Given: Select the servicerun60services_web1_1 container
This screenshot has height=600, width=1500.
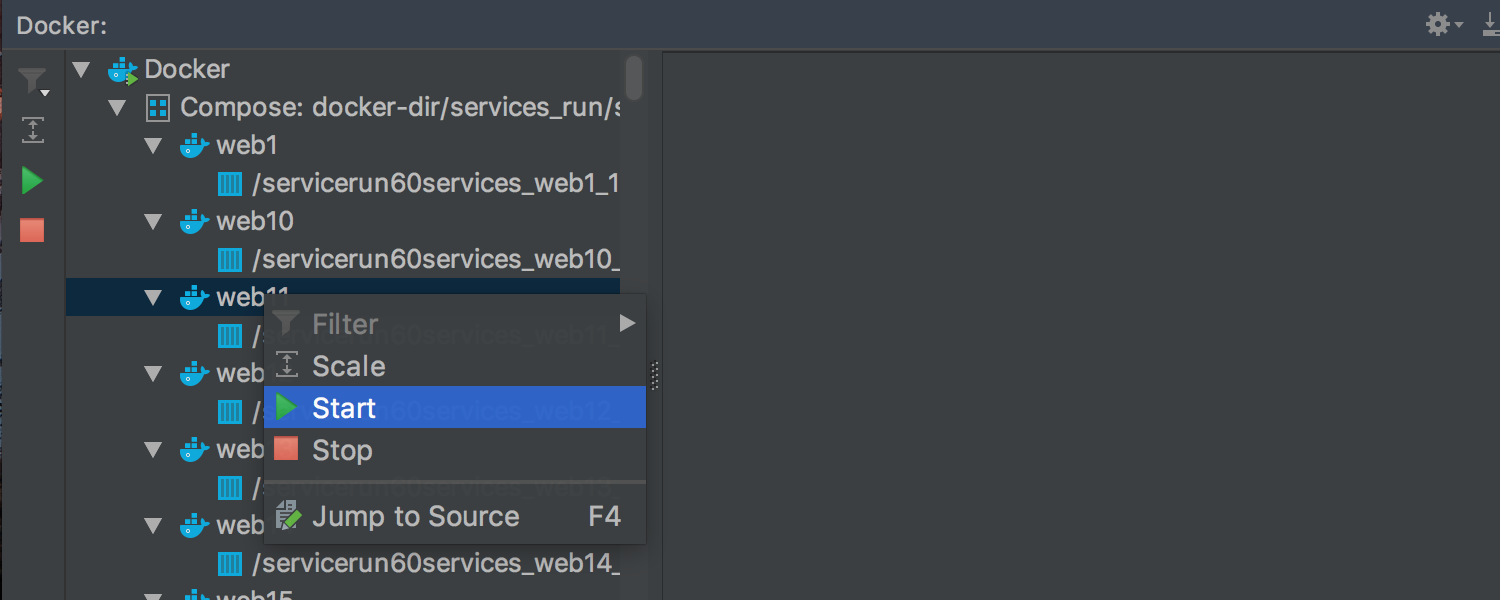Looking at the screenshot, I should (434, 183).
